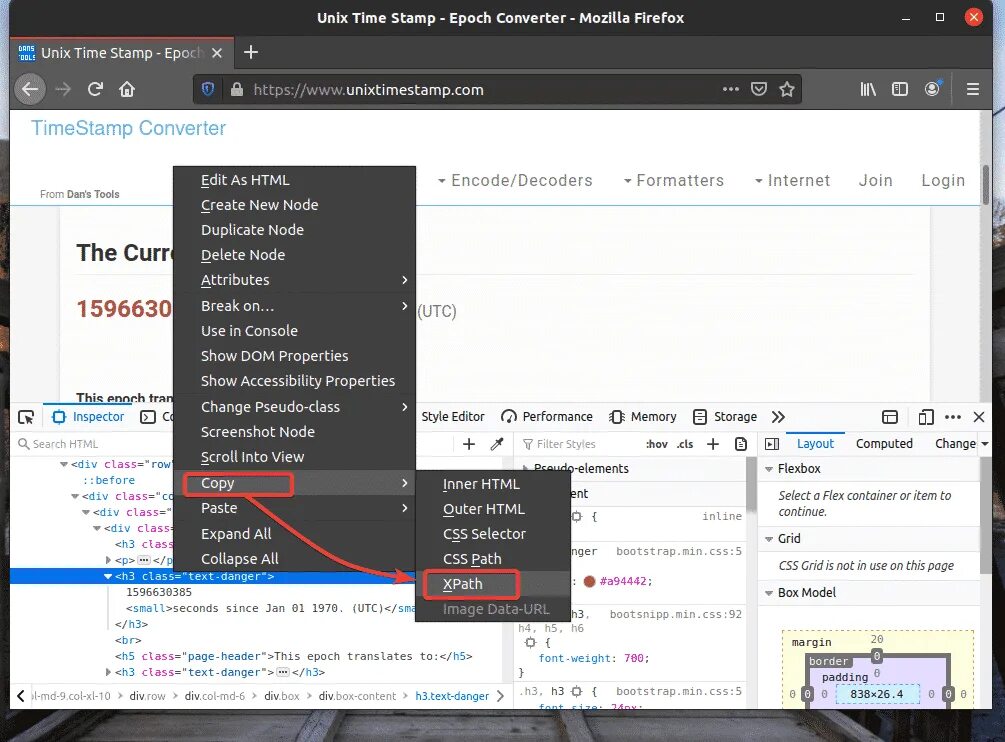Pick color from page eyedropper
Viewport: 1005px width, 742px height.
point(497,444)
